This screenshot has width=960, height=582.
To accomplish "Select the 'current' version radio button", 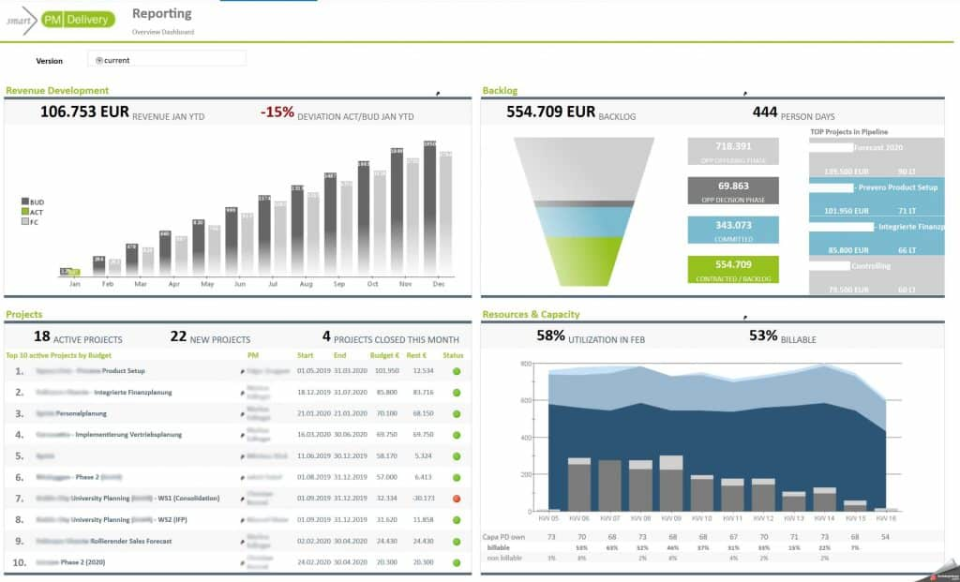I will (99, 61).
